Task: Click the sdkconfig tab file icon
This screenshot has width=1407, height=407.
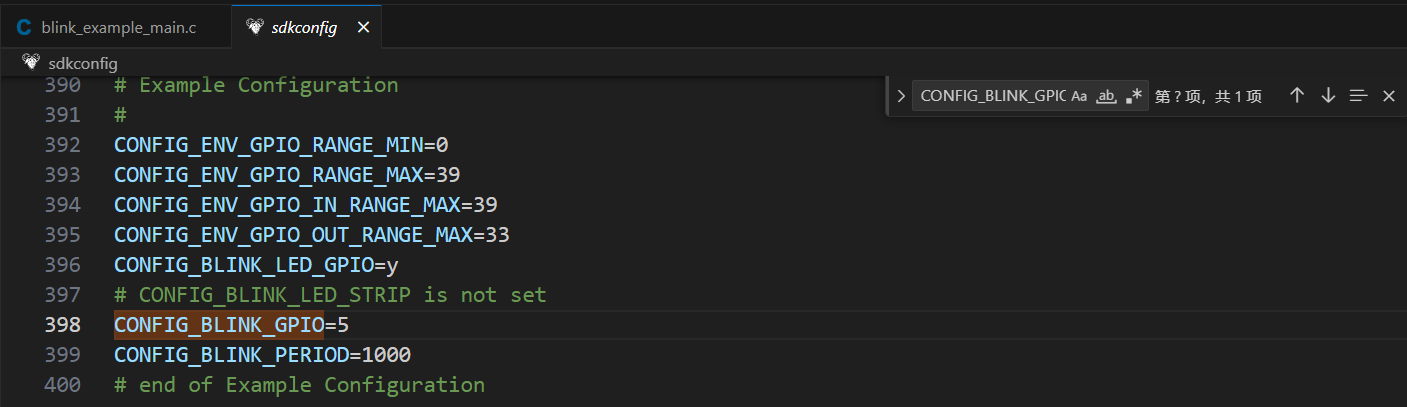Action: pyautogui.click(x=254, y=28)
